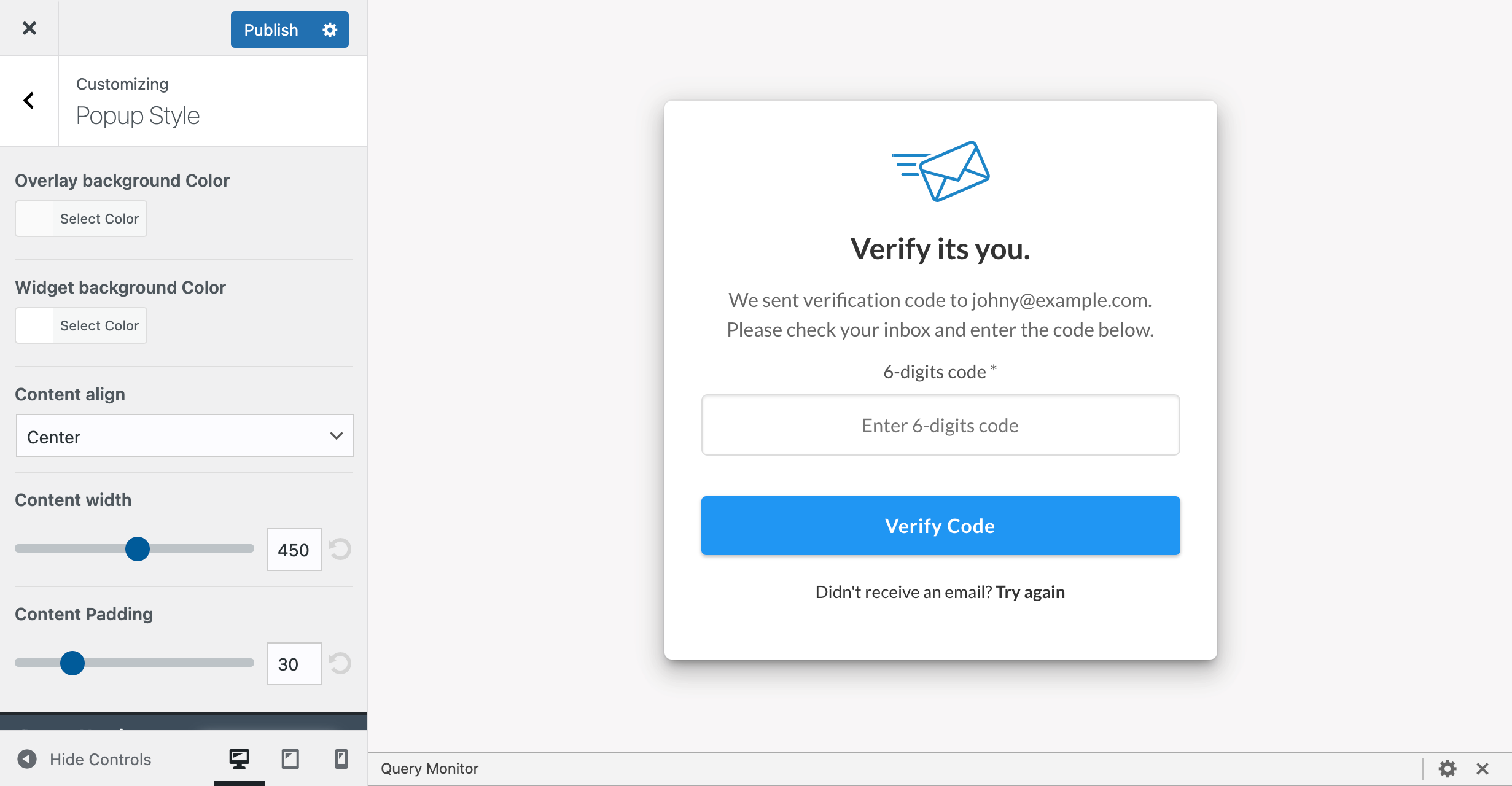Switch preview to tablet view

tap(290, 759)
